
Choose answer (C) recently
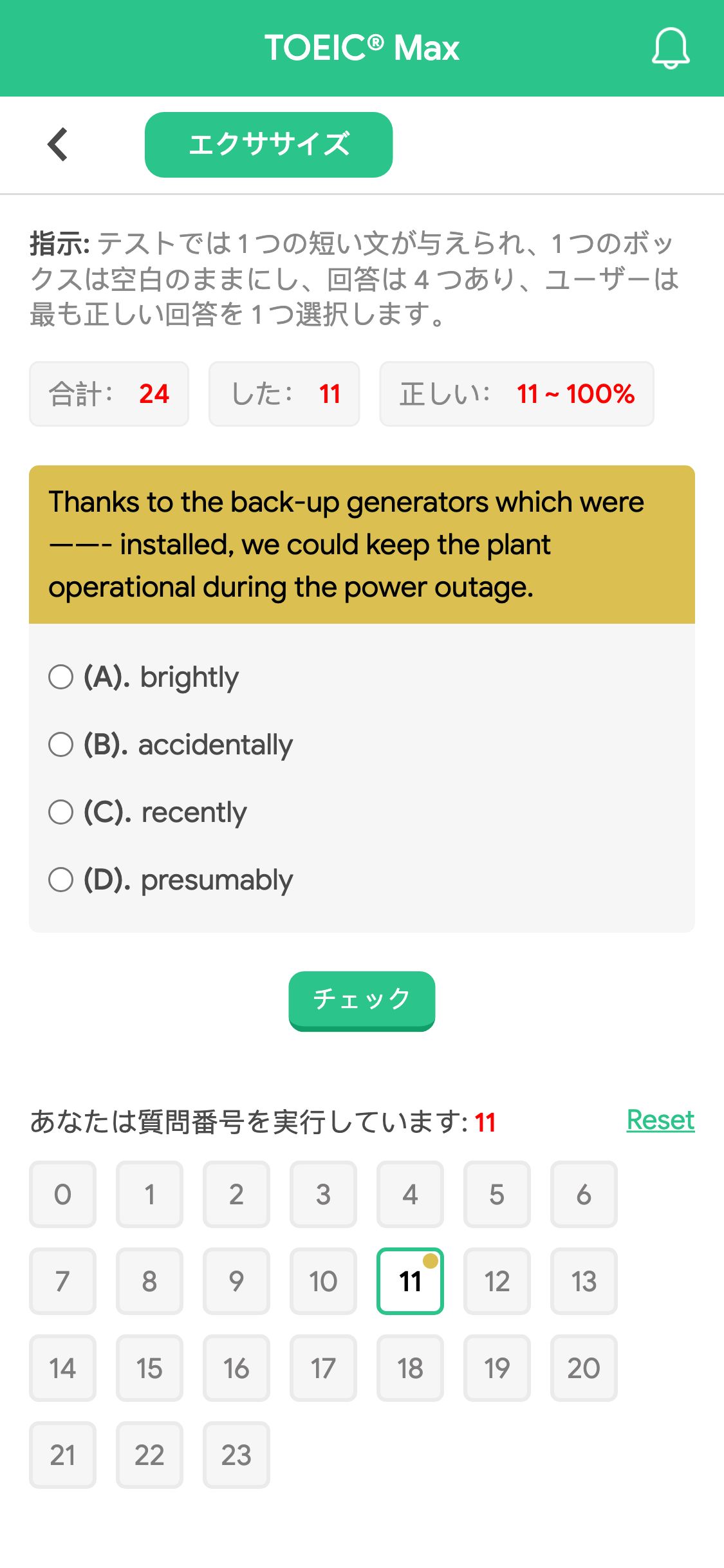148,812
